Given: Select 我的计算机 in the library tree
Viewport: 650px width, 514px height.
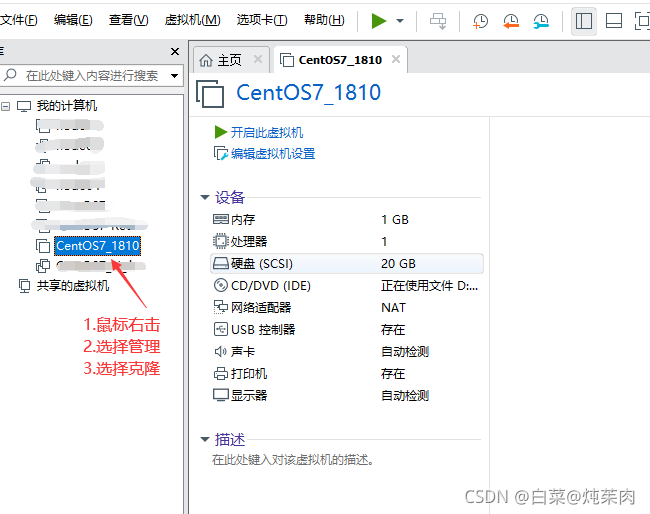Looking at the screenshot, I should click(67, 106).
